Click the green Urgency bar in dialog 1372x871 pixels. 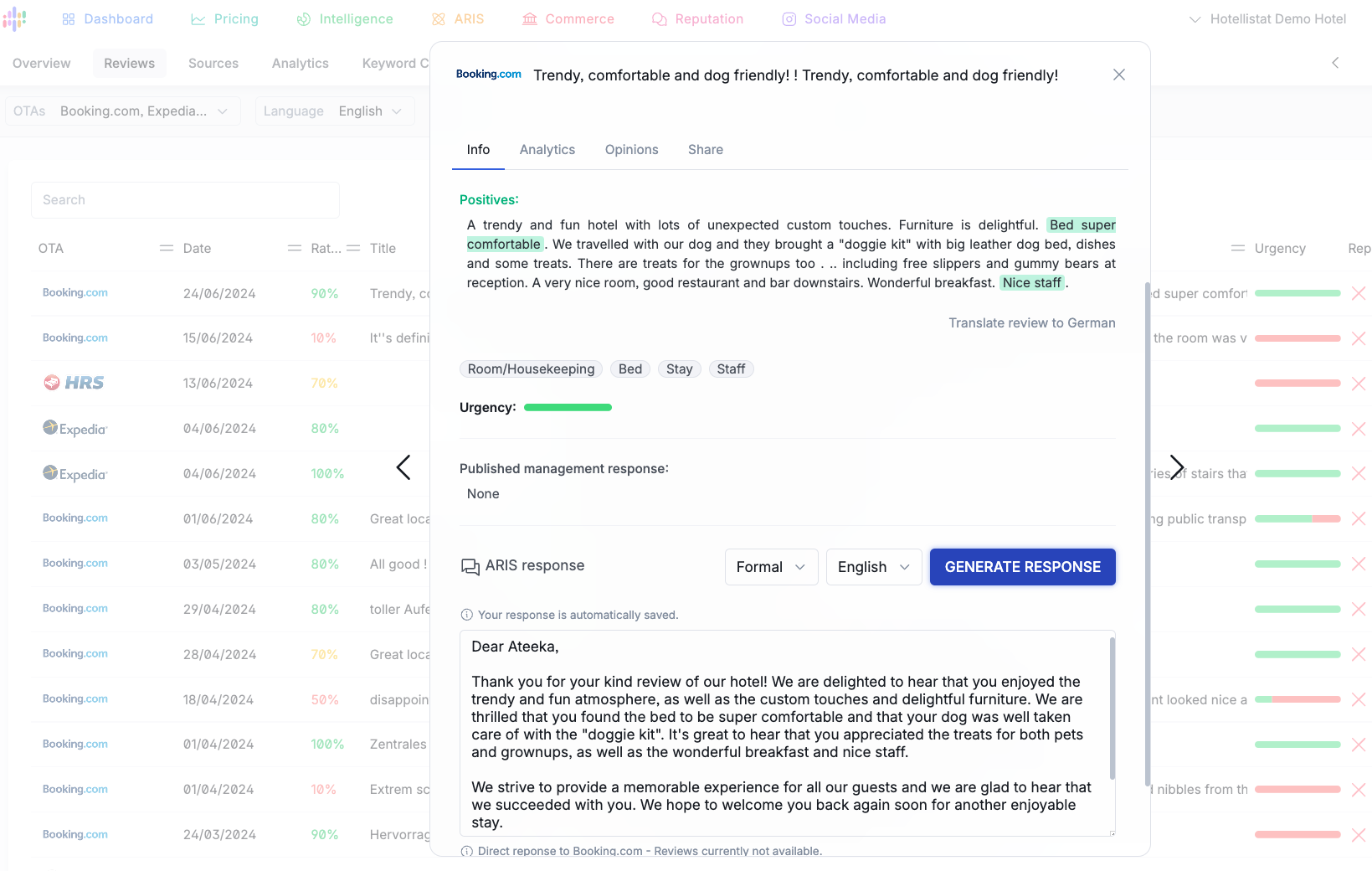click(x=568, y=408)
